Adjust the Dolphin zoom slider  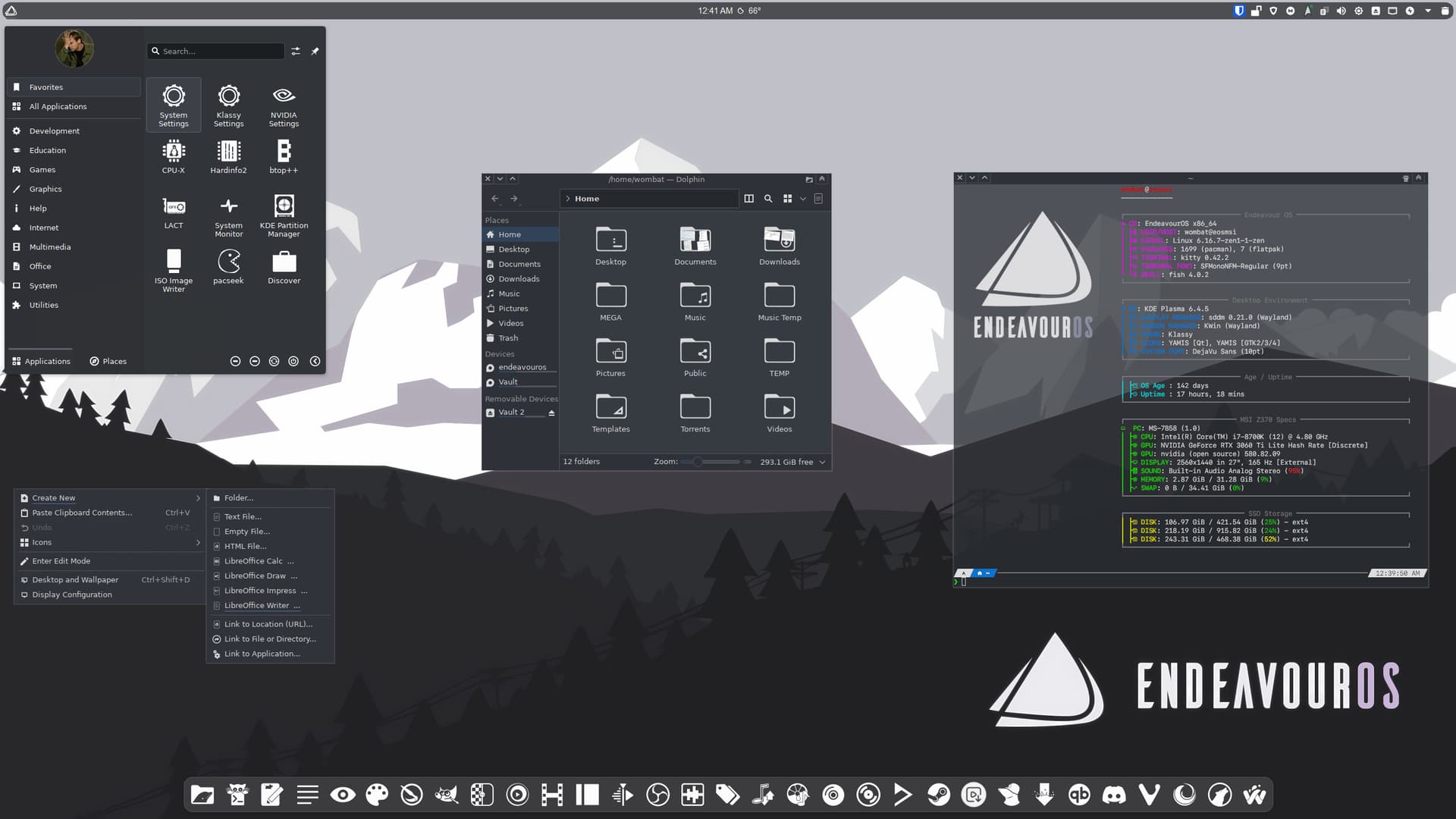click(697, 462)
